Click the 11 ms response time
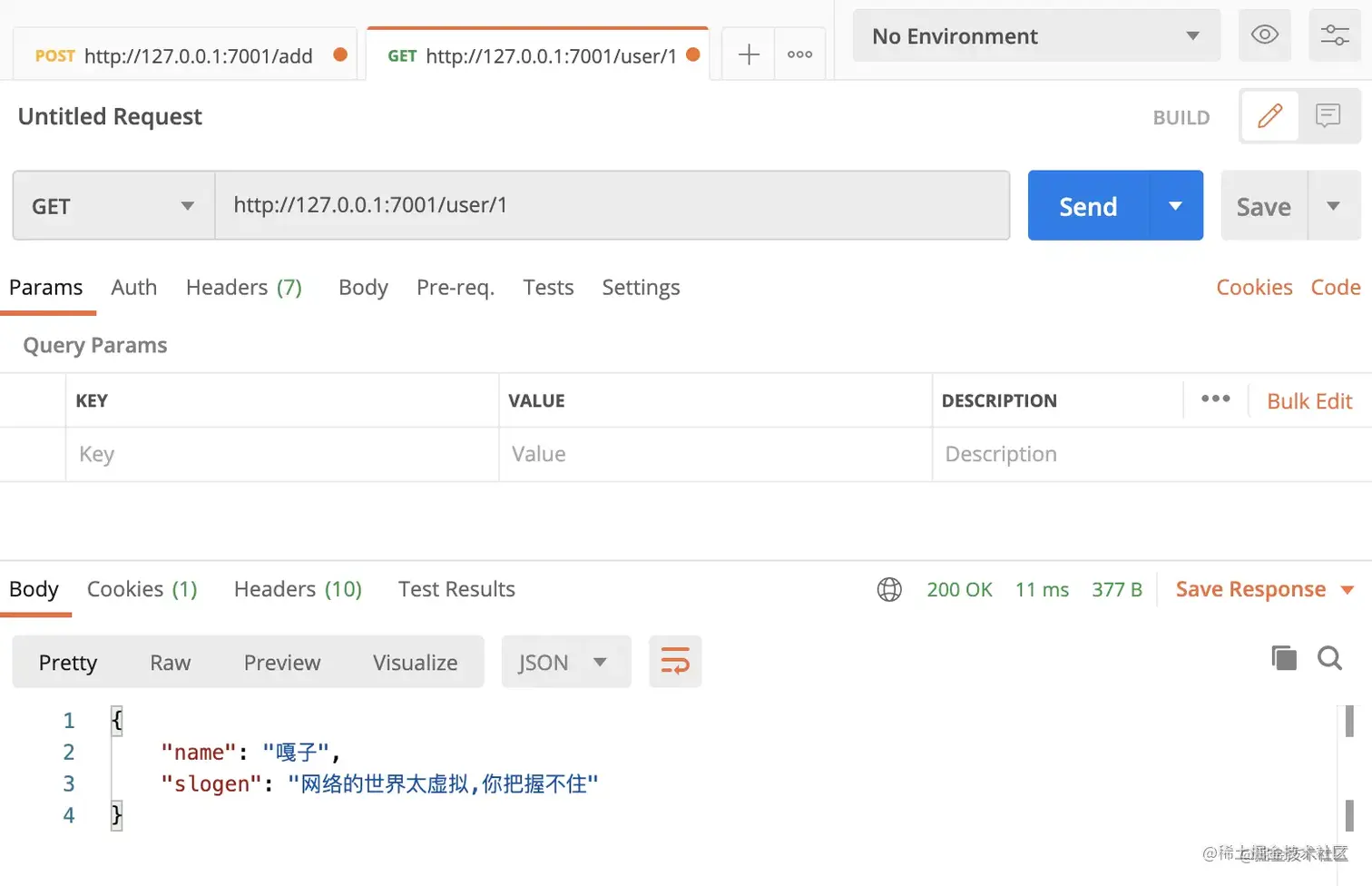This screenshot has width=1372, height=886. pos(1042,590)
